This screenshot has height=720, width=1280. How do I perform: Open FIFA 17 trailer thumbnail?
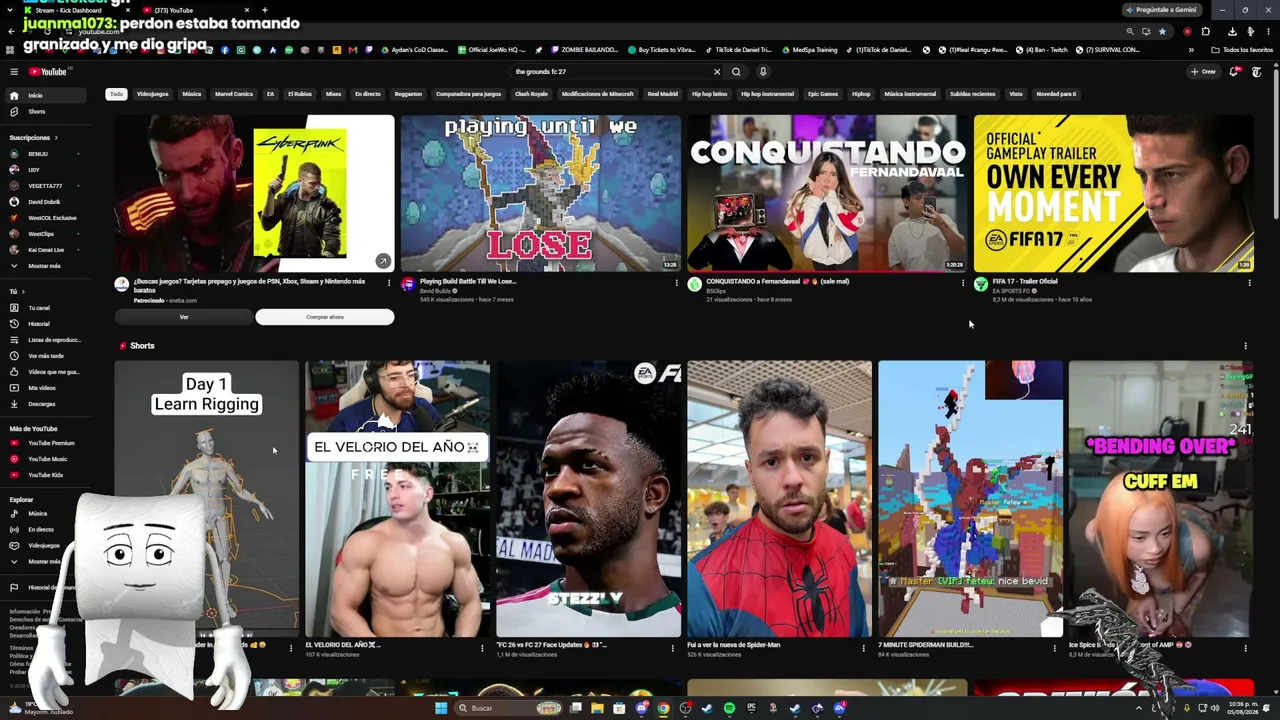pyautogui.click(x=1113, y=193)
